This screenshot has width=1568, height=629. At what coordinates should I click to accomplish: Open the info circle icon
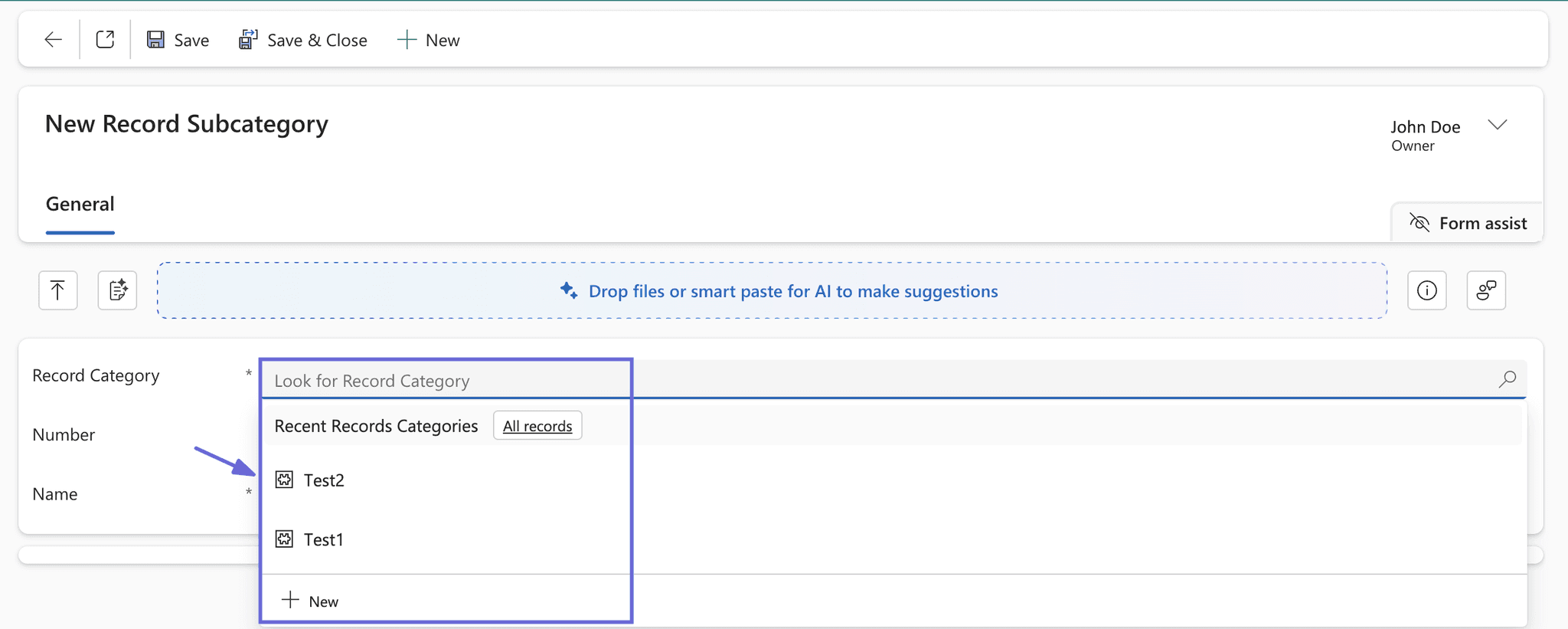(1427, 290)
